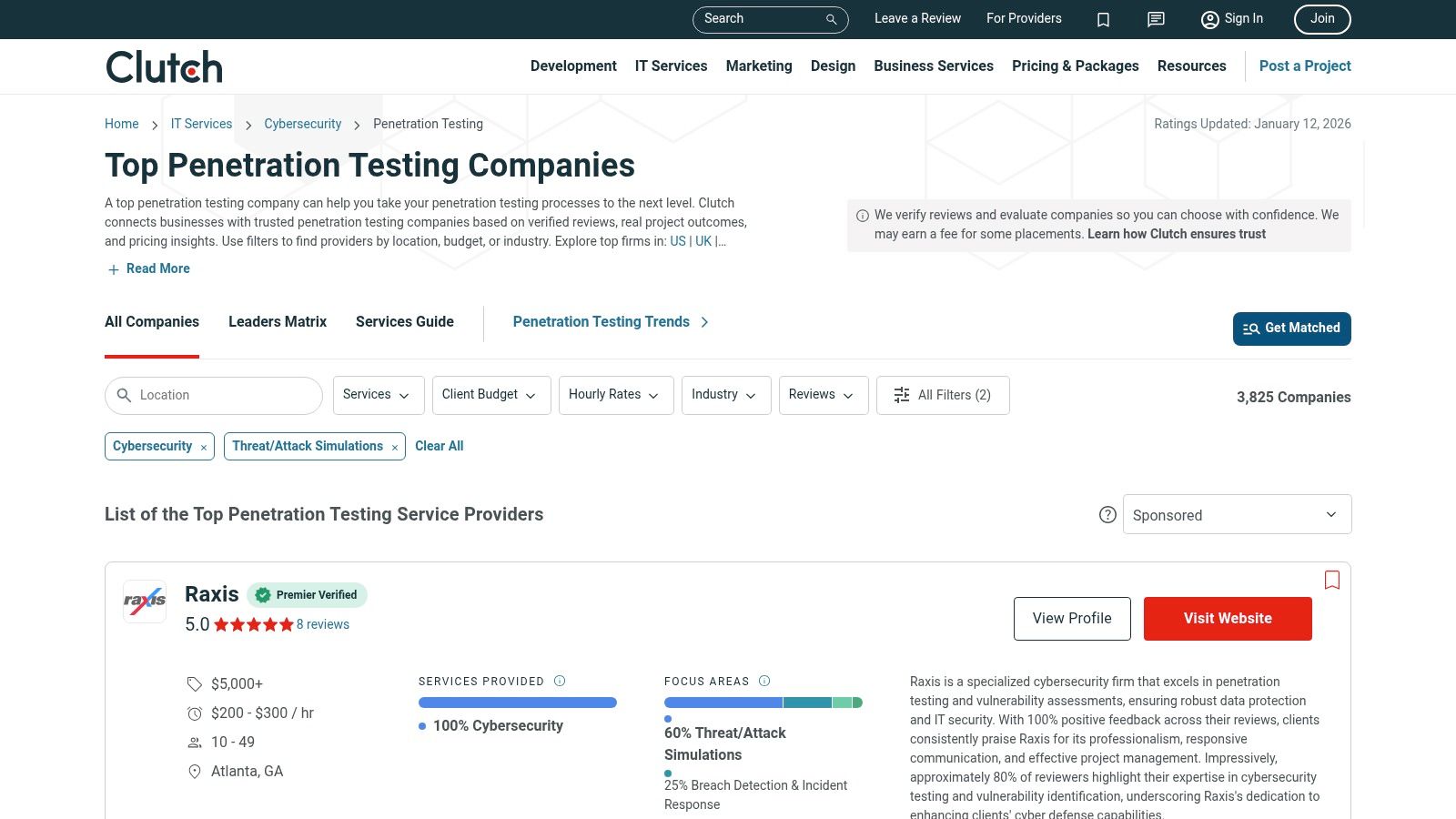
Task: Click the Premier Verified badge on Raxis
Action: click(307, 595)
